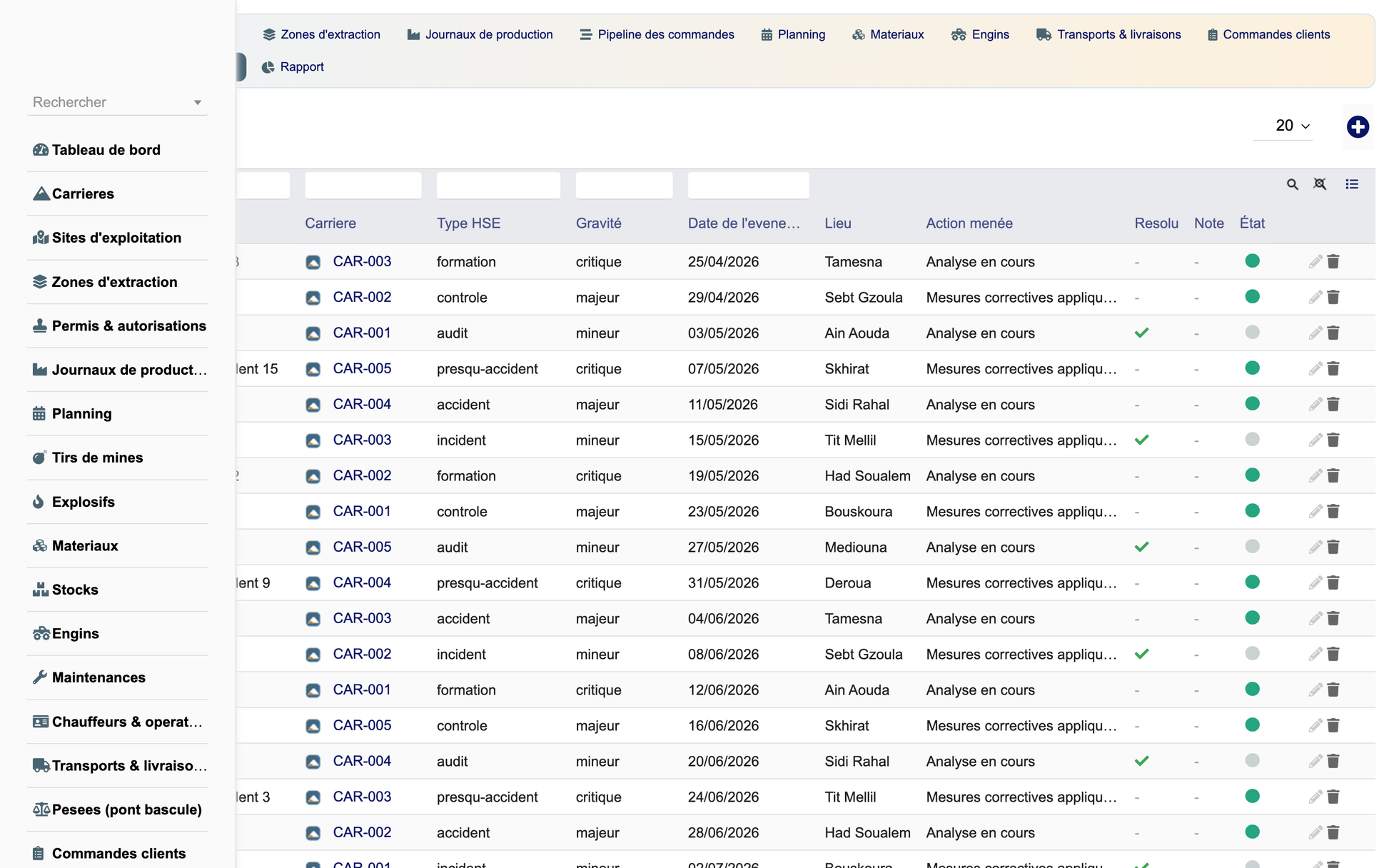This screenshot has width=1389, height=868.
Task: Click the Gravité filter input field
Action: tap(624, 185)
